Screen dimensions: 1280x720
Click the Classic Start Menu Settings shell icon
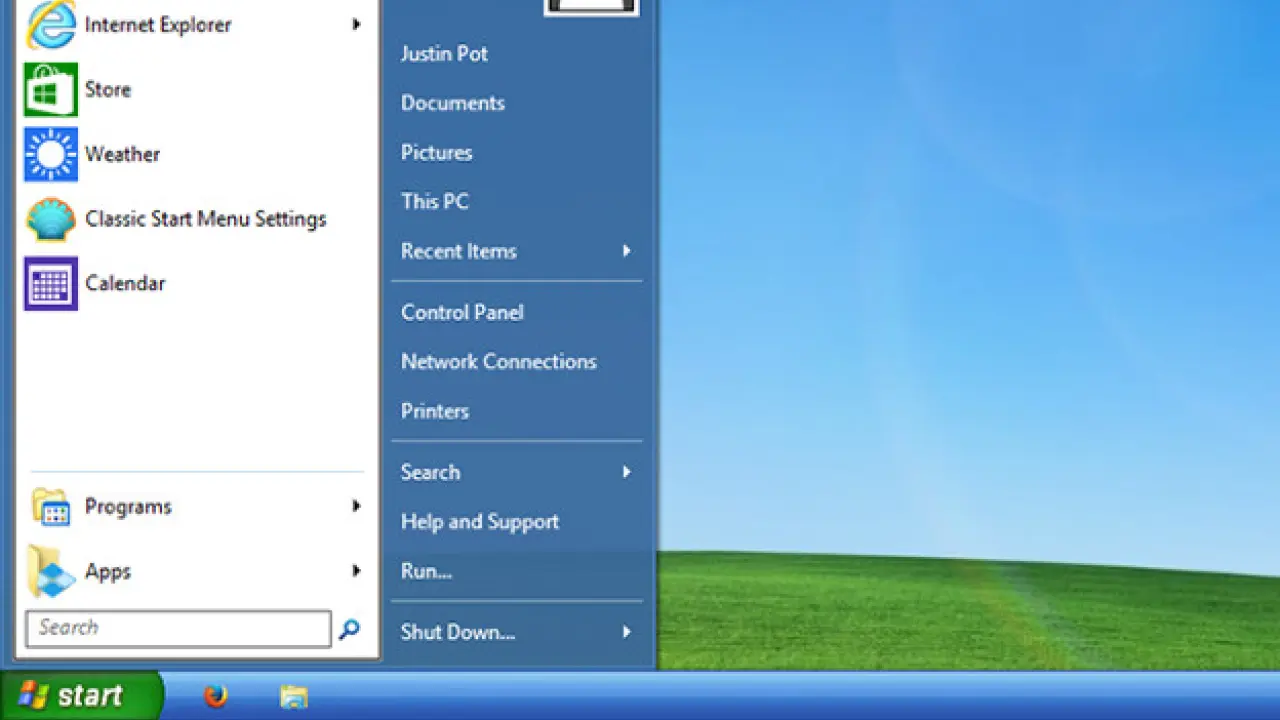[50, 219]
